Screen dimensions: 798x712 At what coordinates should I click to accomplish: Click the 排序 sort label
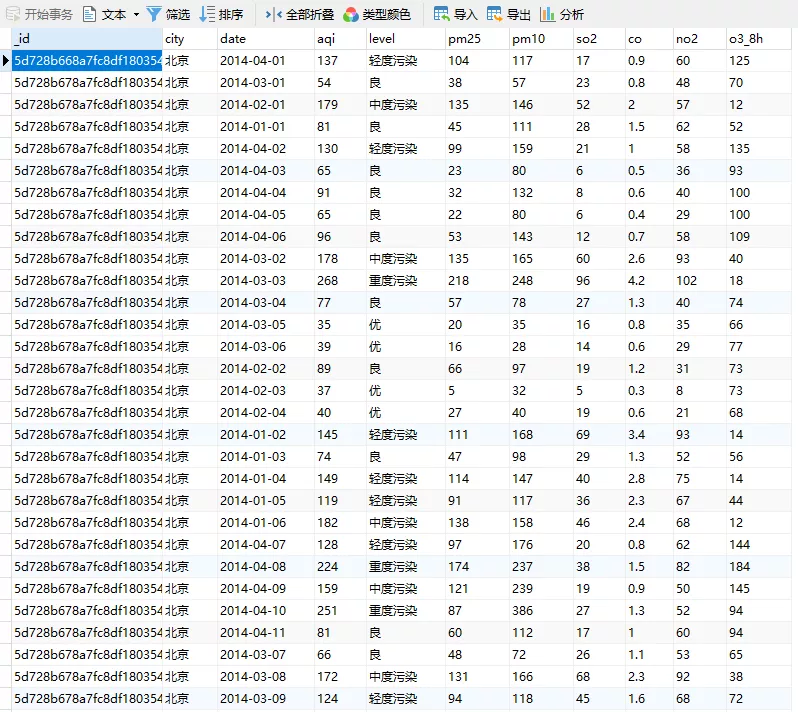[x=231, y=15]
